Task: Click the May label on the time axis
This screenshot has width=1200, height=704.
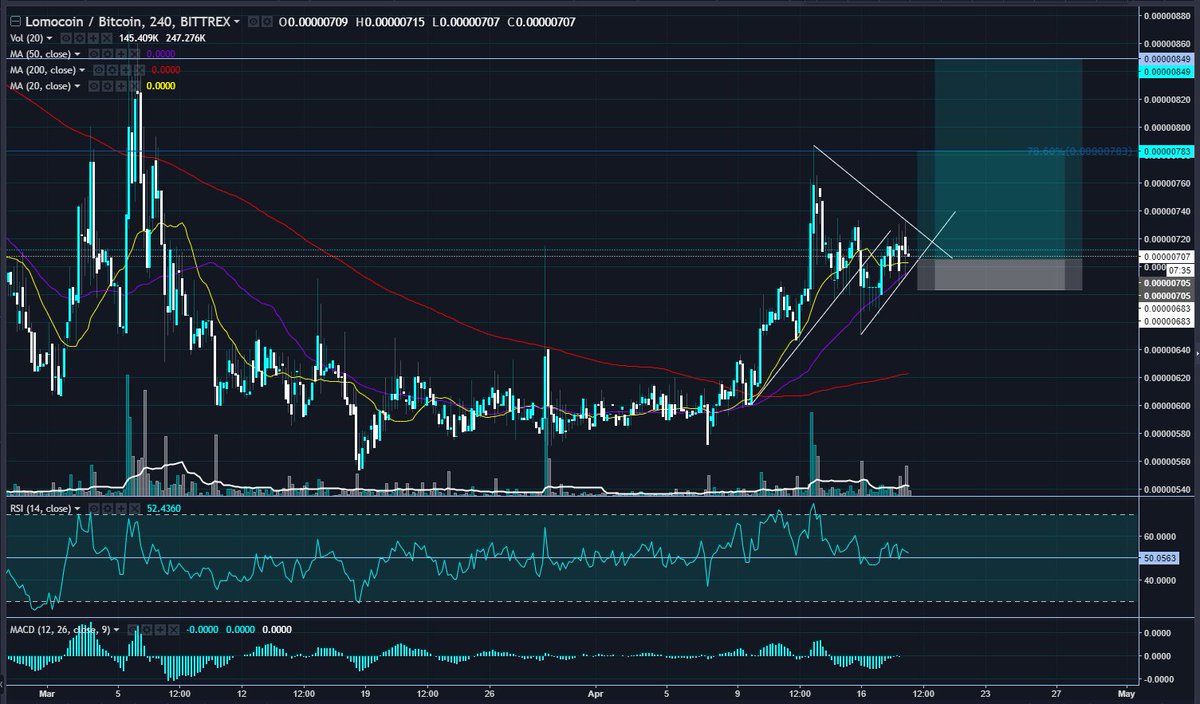Action: (x=1127, y=691)
